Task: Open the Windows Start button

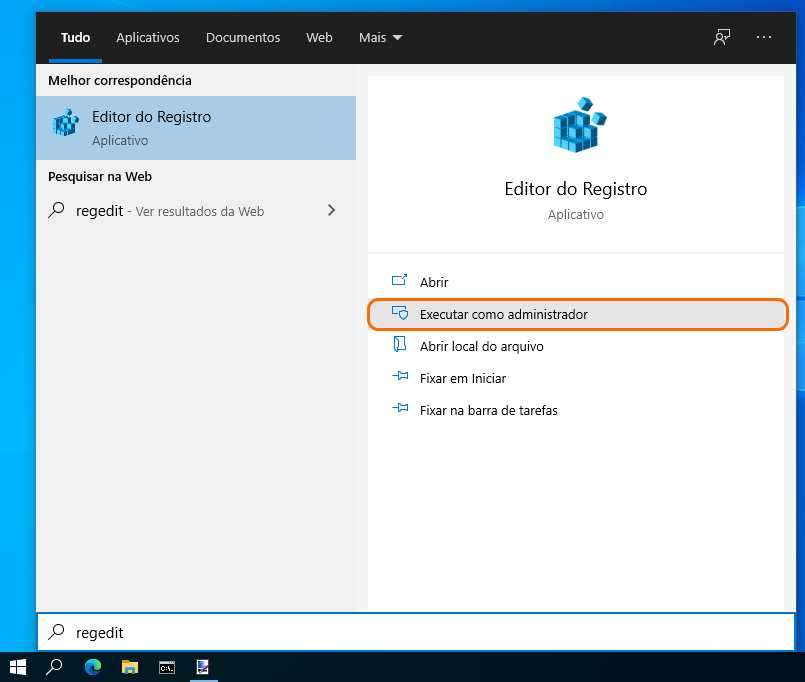Action: tap(18, 667)
